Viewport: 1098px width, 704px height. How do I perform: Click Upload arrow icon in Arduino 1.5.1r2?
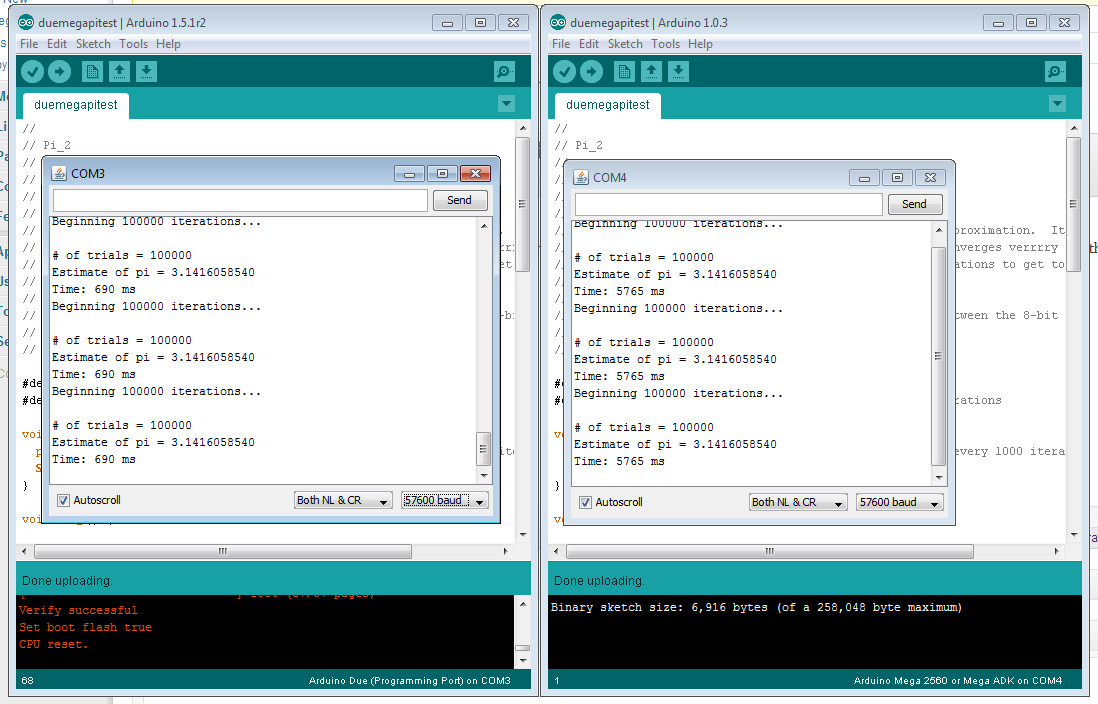tap(60, 71)
